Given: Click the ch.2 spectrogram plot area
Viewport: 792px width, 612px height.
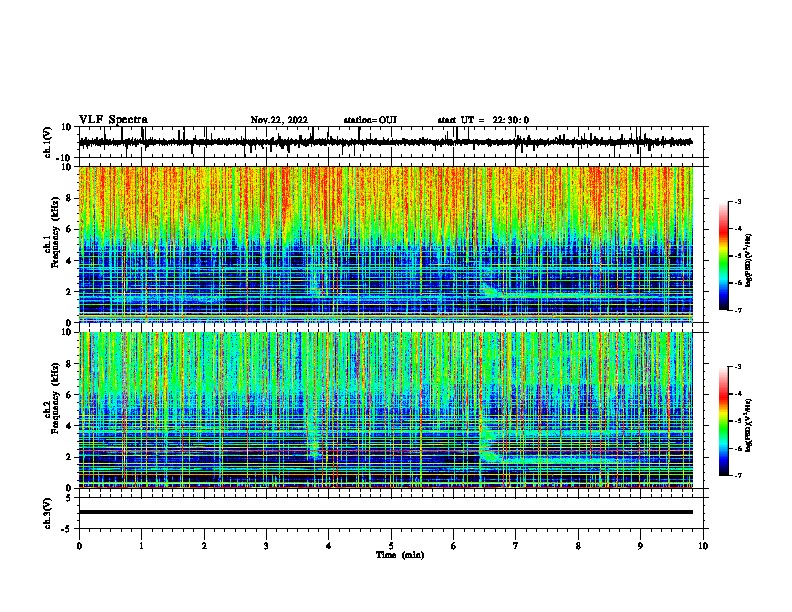Looking at the screenshot, I should click(x=386, y=410).
